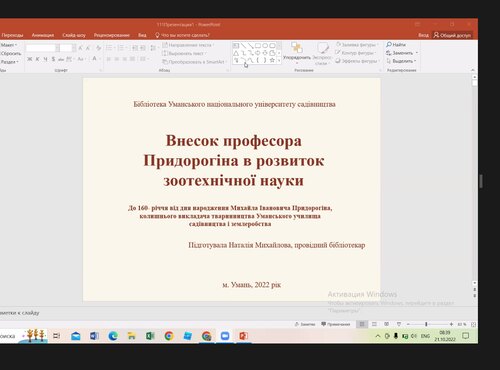Viewport: 500px width, 370px height.
Task: Select the triangle shape in shapes gallery
Action: (x=236, y=53)
